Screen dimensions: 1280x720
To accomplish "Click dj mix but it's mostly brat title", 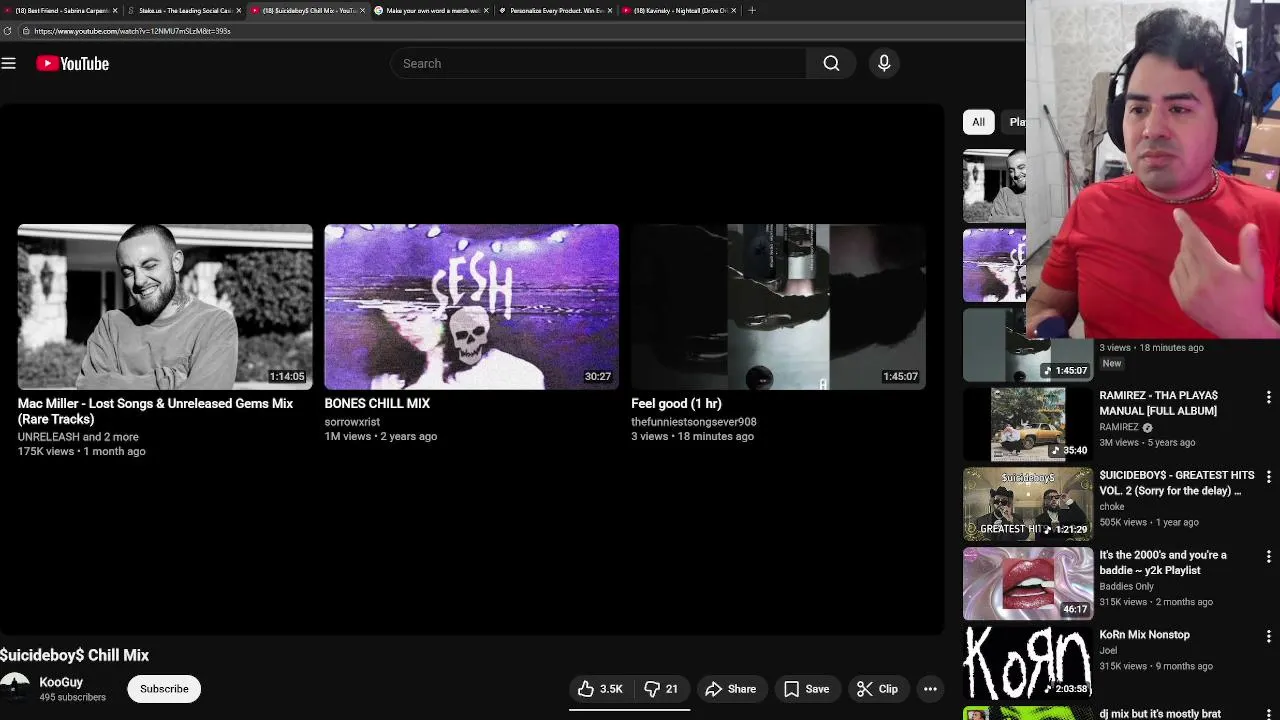I will point(1160,714).
